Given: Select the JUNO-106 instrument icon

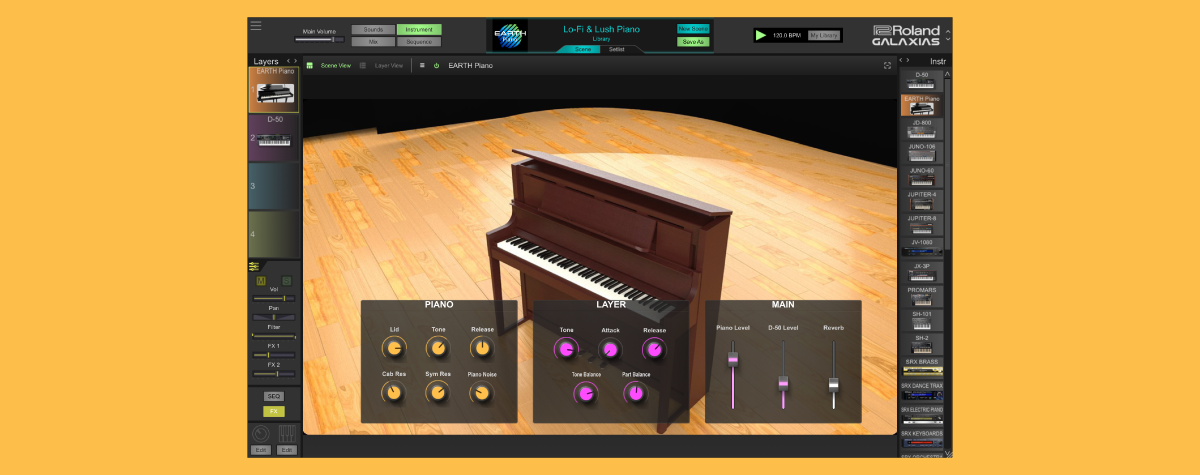Looking at the screenshot, I should [921, 153].
